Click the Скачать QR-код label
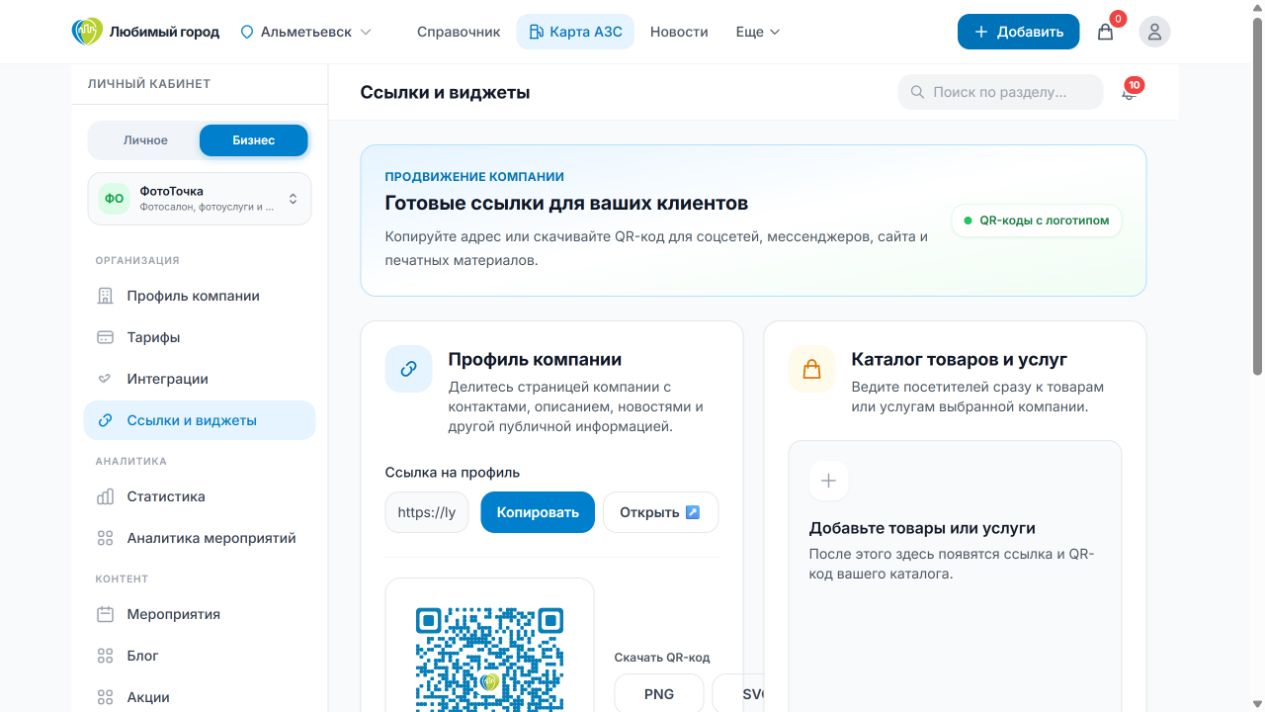Image resolution: width=1265 pixels, height=712 pixels. [662, 657]
